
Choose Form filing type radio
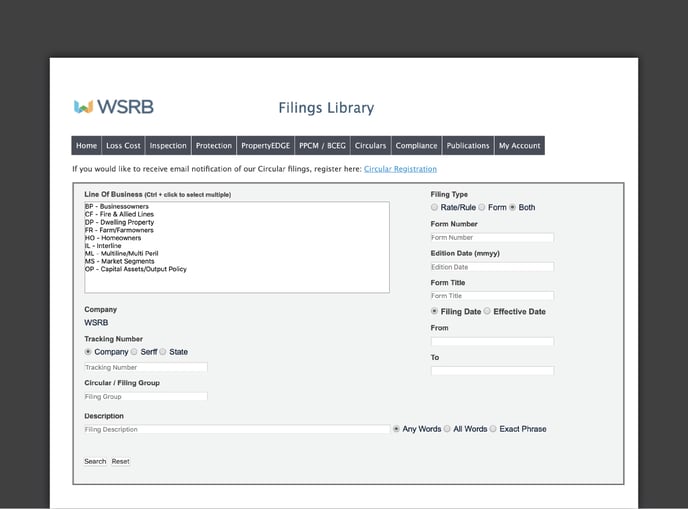[x=482, y=207]
